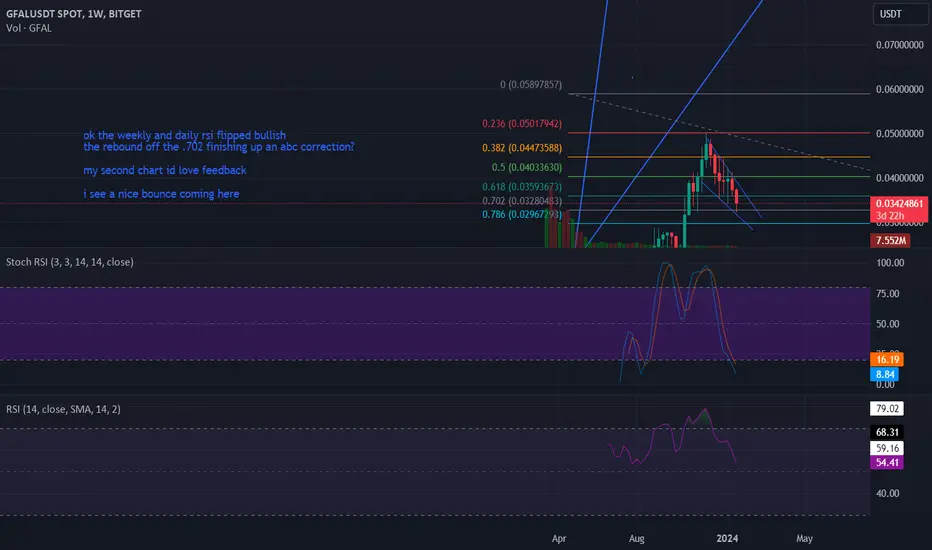Click the 79.02 RSI scale label
Image resolution: width=932 pixels, height=550 pixels.
point(886,408)
